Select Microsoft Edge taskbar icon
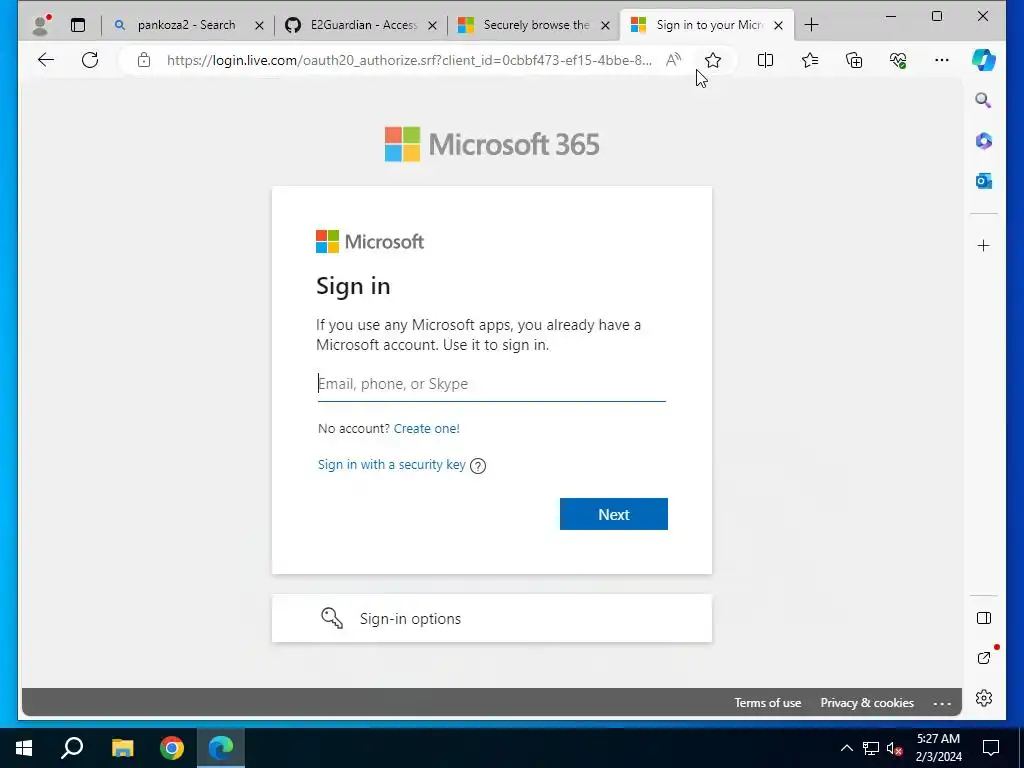Image resolution: width=1024 pixels, height=768 pixels. click(221, 748)
